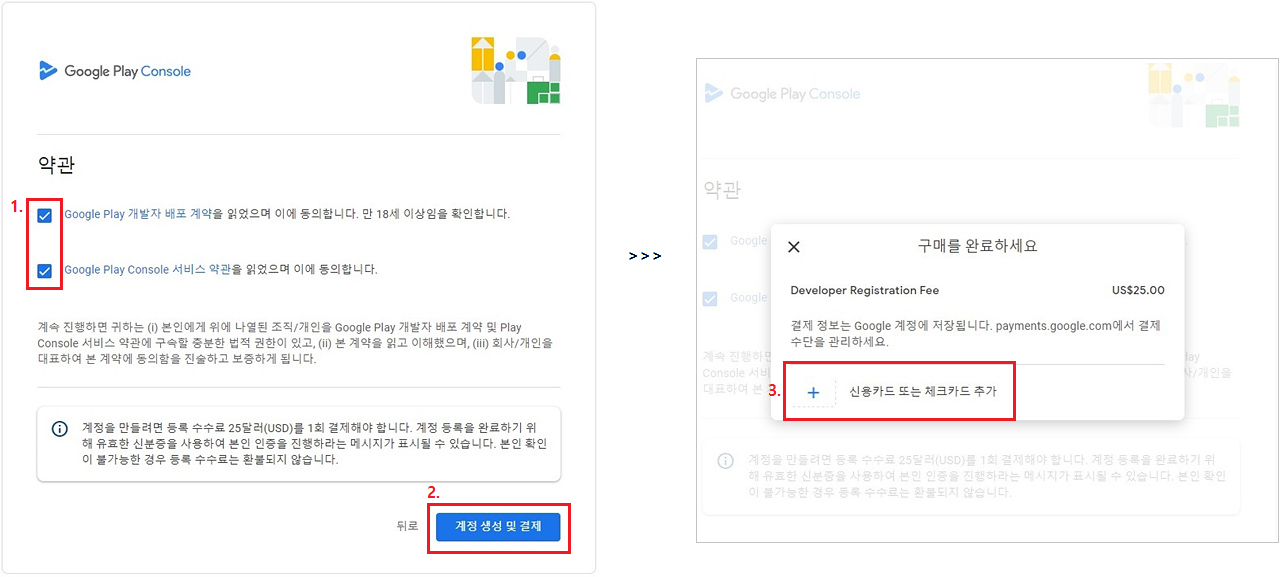Click the US$25.00 price
Image resolution: width=1285 pixels, height=577 pixels.
coord(1138,291)
